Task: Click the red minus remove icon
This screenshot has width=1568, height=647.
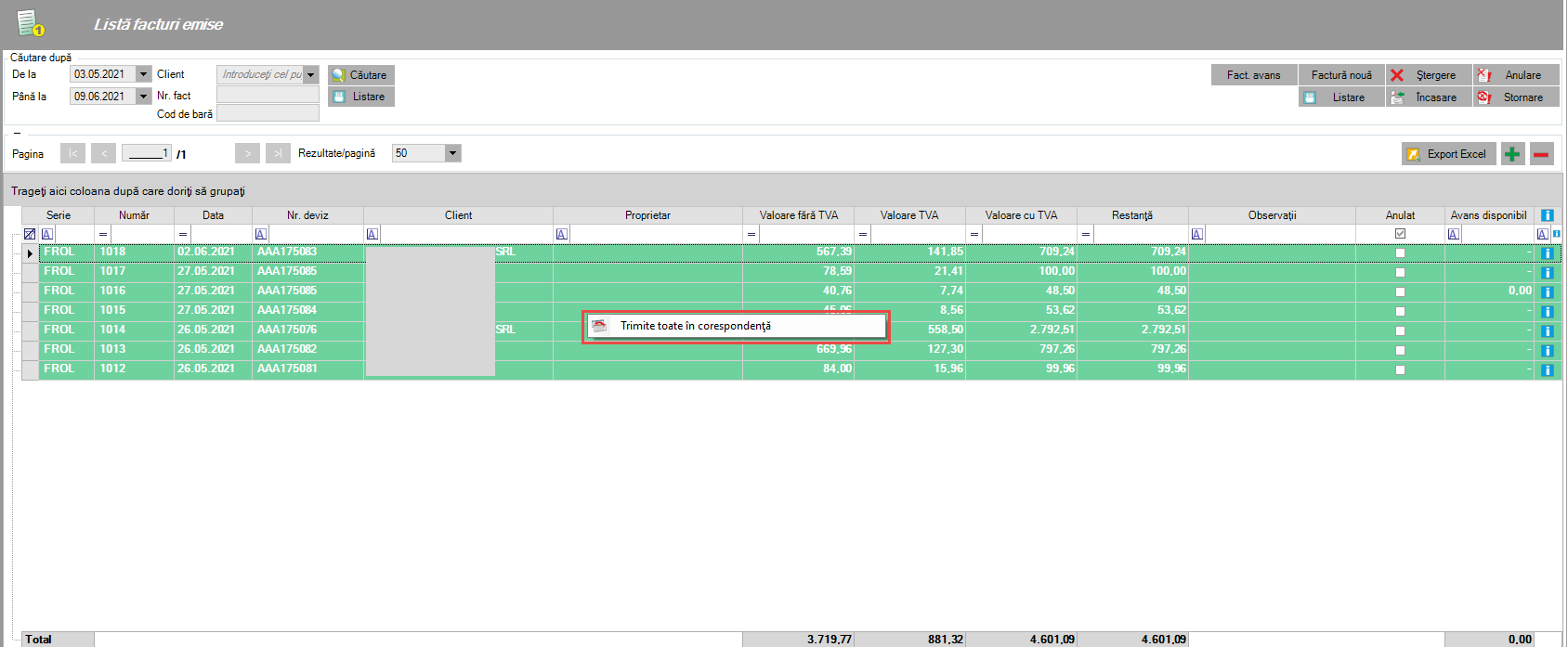Action: click(x=1542, y=154)
